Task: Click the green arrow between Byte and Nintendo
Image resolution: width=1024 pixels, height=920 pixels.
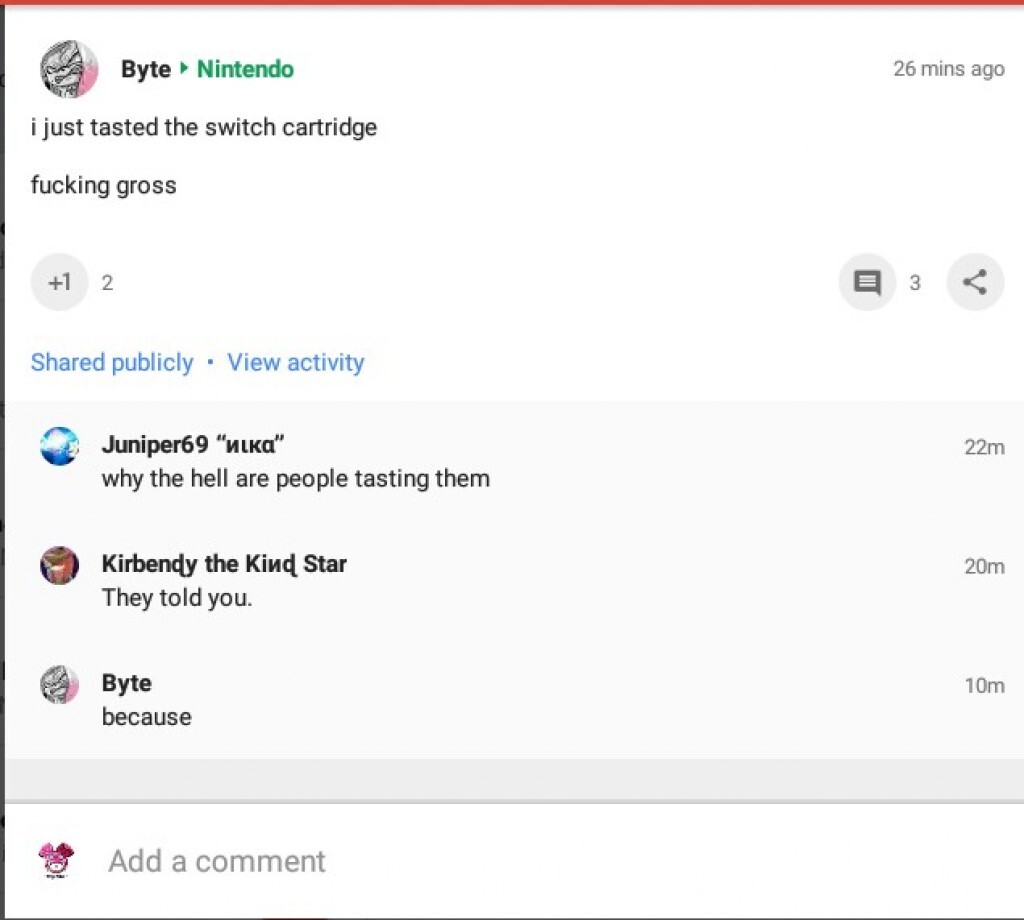Action: click(x=184, y=69)
